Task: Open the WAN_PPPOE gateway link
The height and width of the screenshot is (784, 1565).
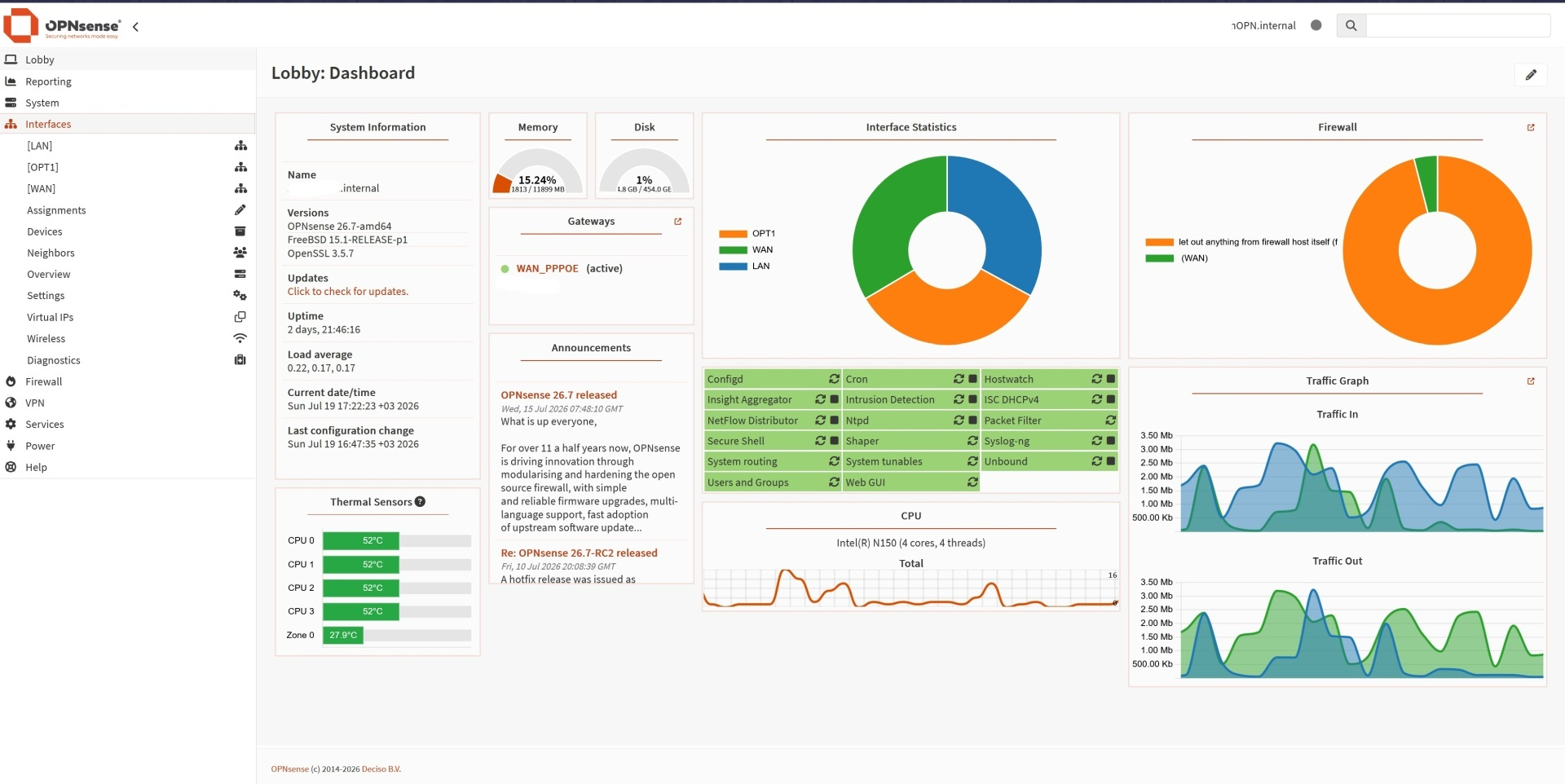Action: (x=547, y=269)
